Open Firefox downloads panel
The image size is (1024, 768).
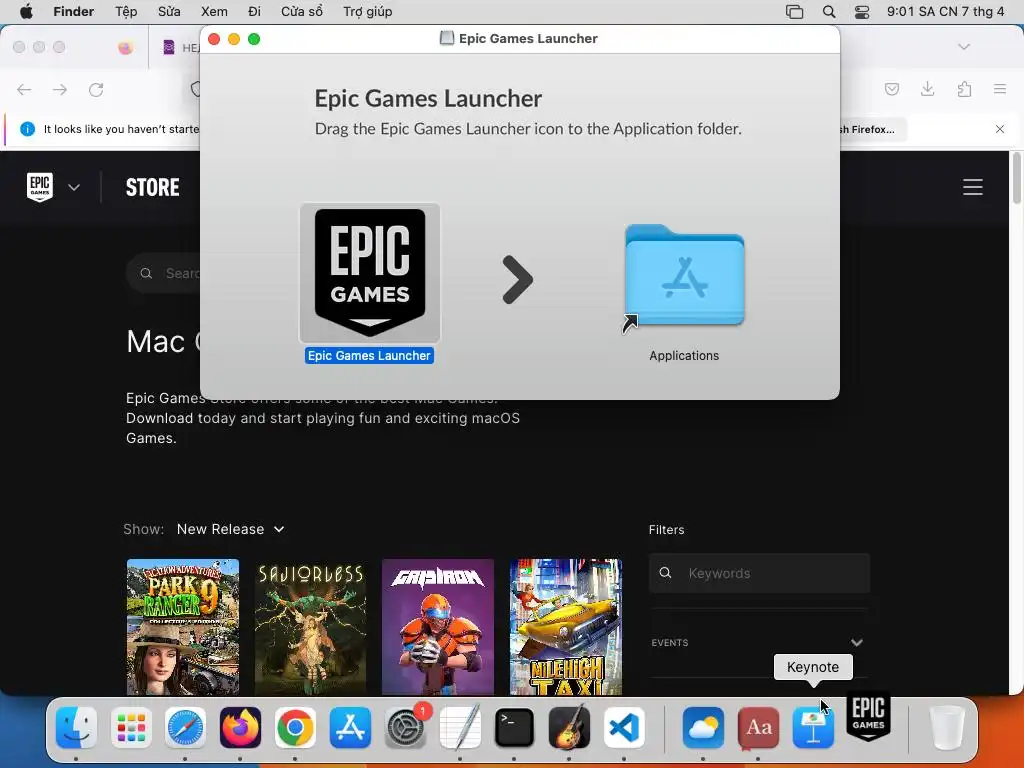(x=927, y=89)
